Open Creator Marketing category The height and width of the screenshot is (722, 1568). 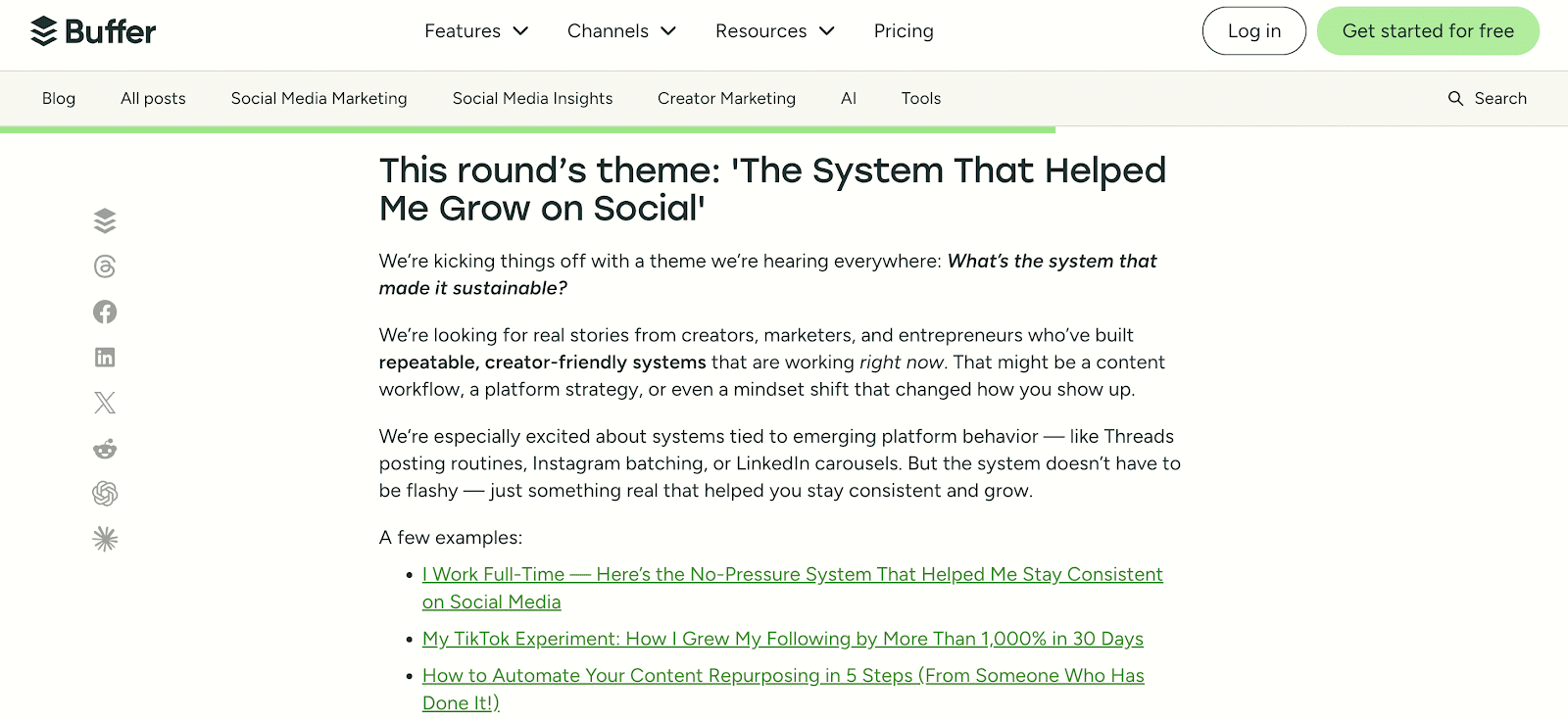point(726,98)
